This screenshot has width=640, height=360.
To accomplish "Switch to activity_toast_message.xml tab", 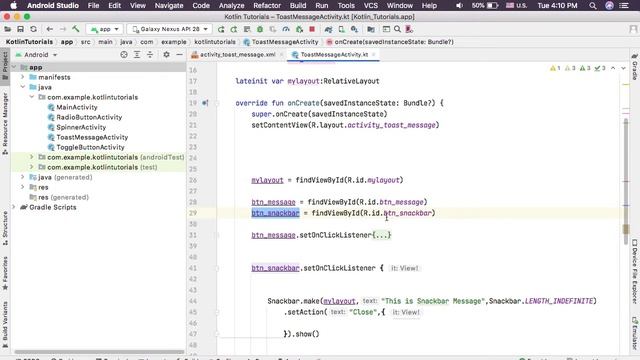I will (x=237, y=55).
